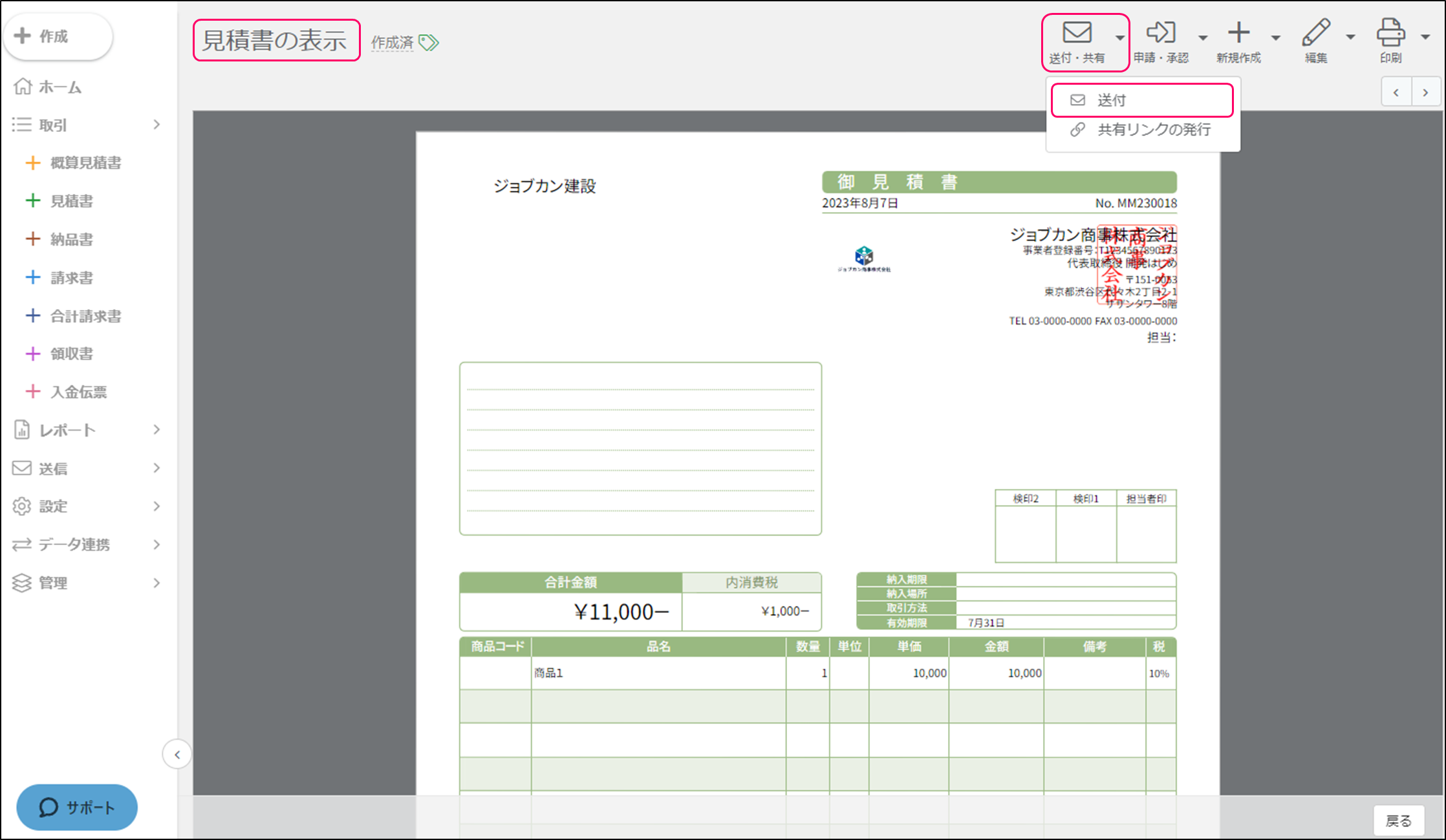The width and height of the screenshot is (1446, 840).
Task: Add a new 領収書 from sidebar
Action: pos(33,354)
